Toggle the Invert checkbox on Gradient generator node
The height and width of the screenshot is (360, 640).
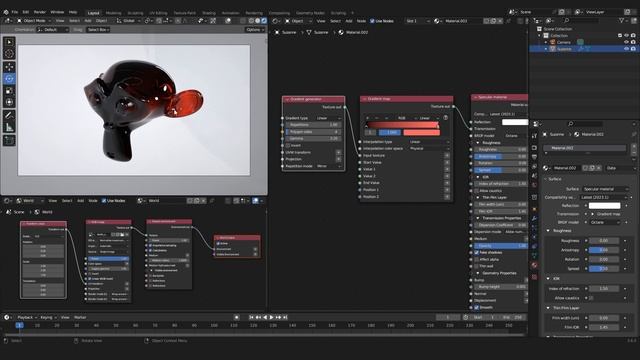point(288,145)
